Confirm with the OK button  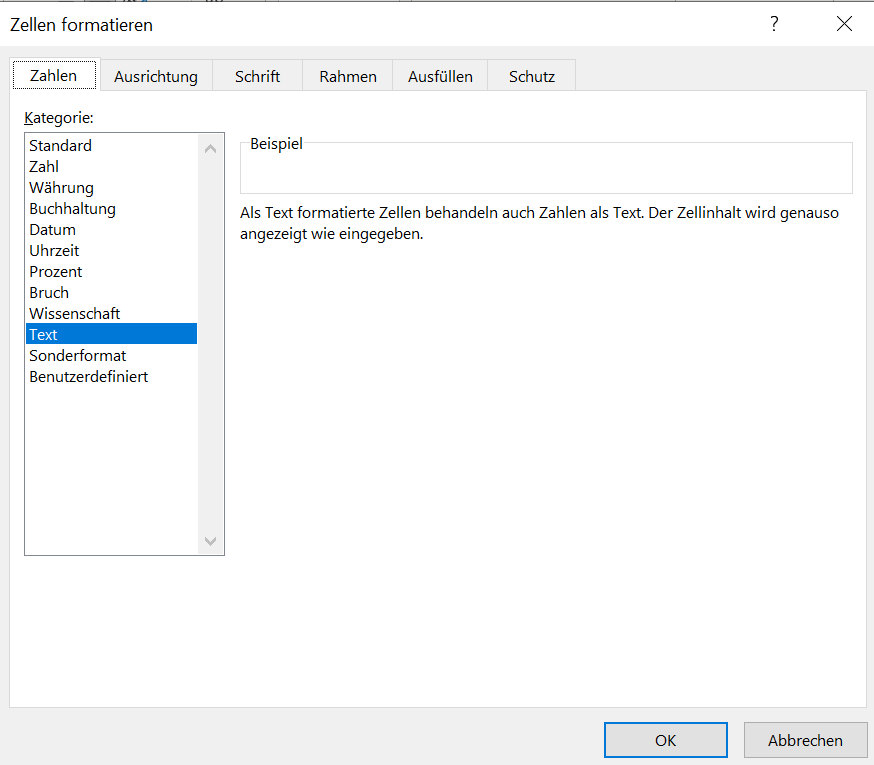[665, 740]
